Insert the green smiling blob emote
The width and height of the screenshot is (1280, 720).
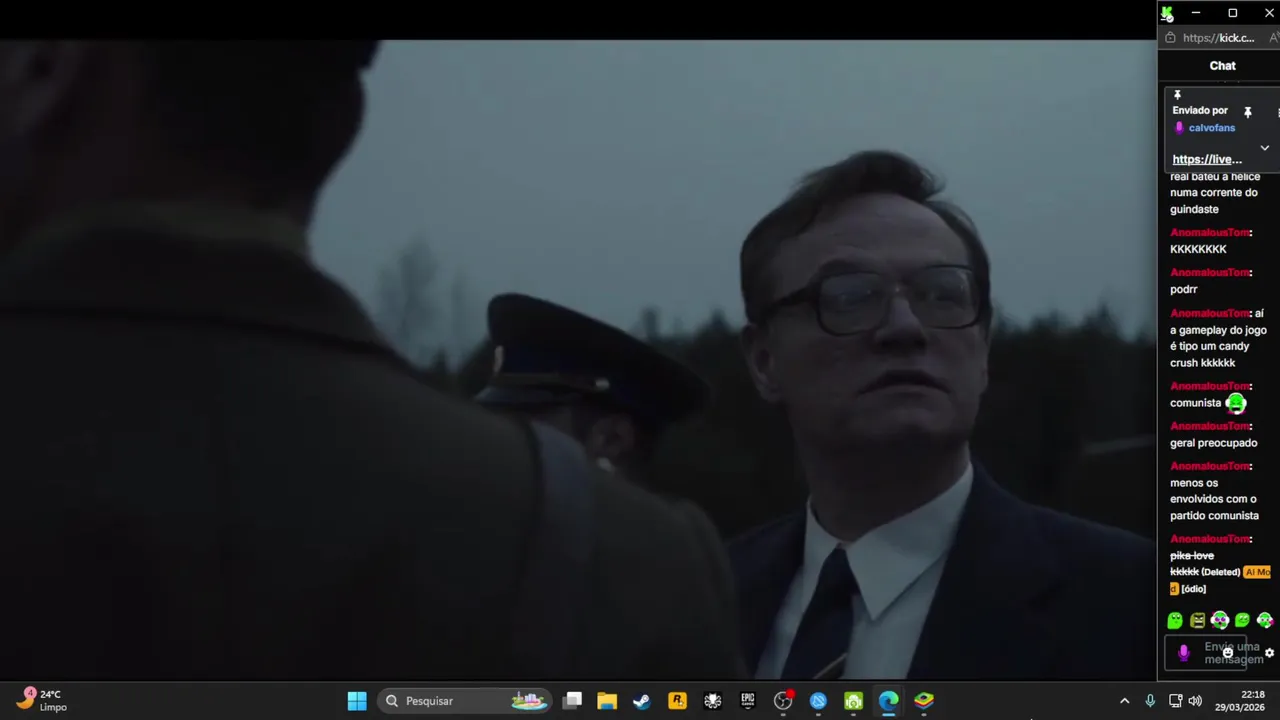coord(1242,621)
